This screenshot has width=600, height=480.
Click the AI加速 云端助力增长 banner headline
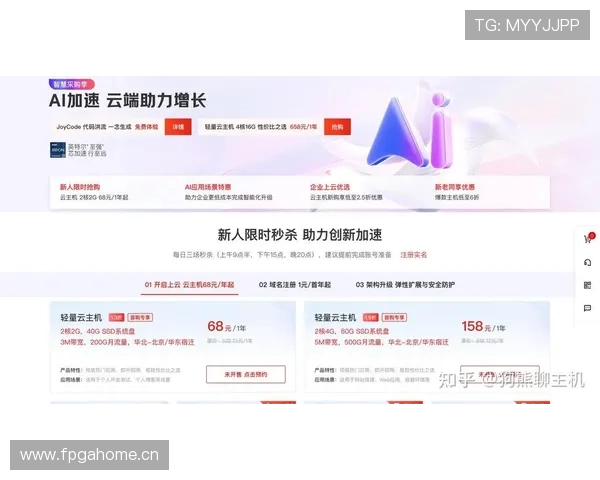coord(127,101)
